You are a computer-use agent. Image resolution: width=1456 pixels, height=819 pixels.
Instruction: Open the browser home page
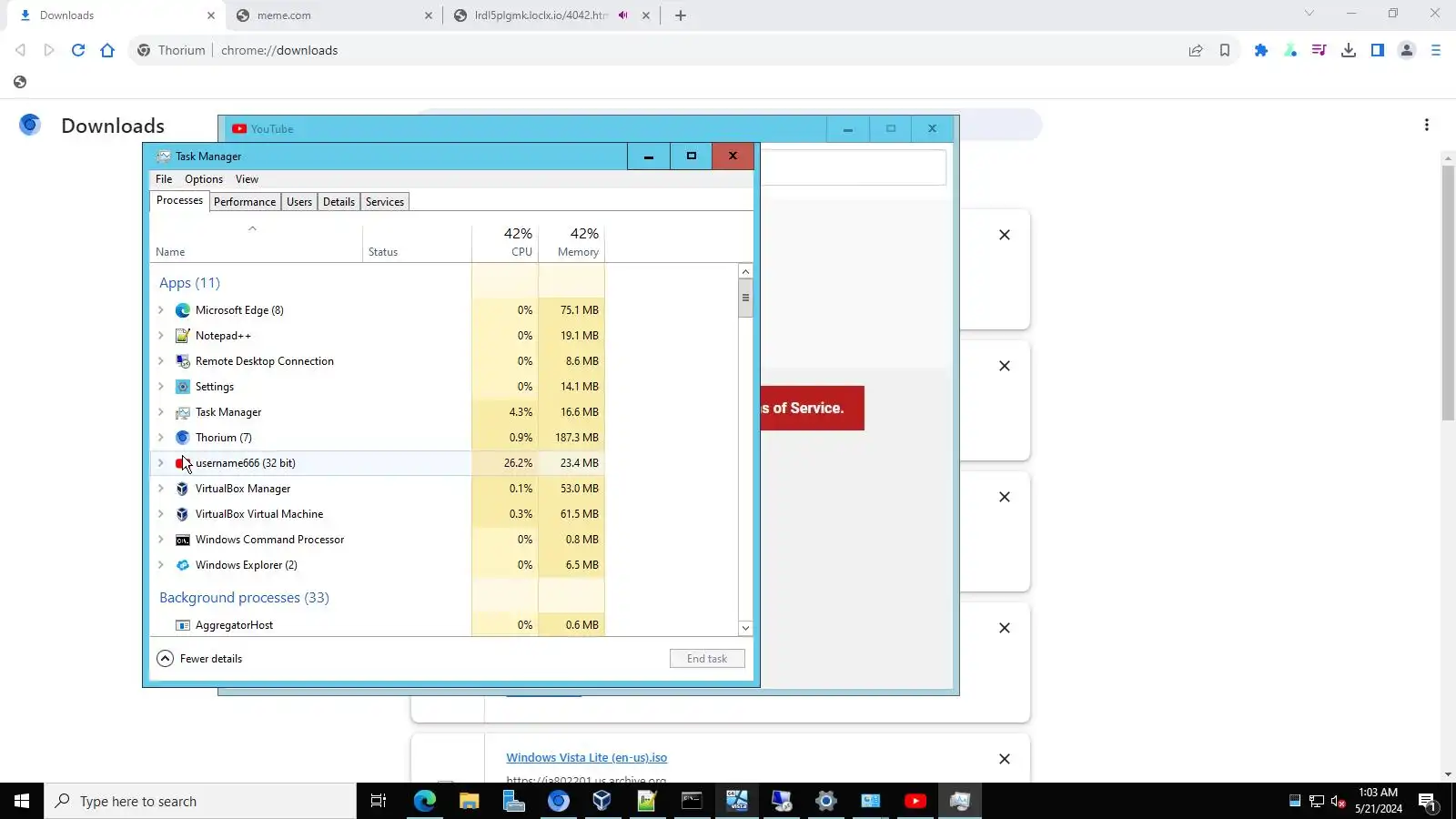coord(107,50)
